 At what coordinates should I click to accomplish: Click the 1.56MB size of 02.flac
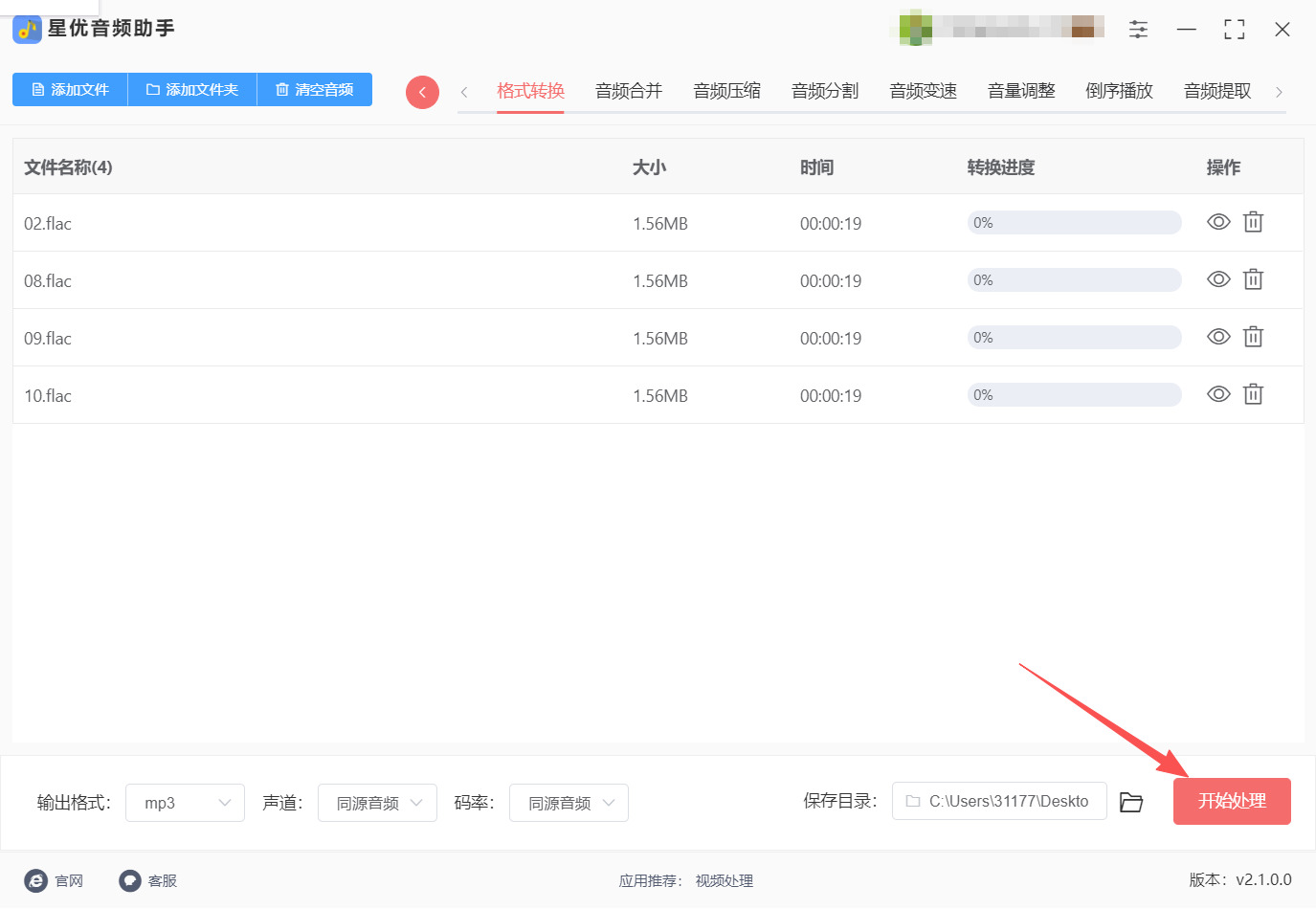(x=660, y=223)
